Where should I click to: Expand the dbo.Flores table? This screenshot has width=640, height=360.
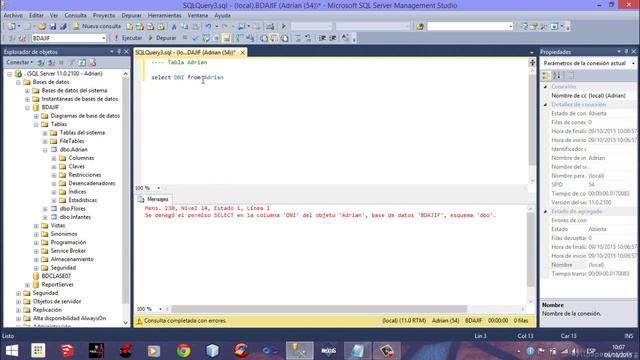tap(45, 209)
